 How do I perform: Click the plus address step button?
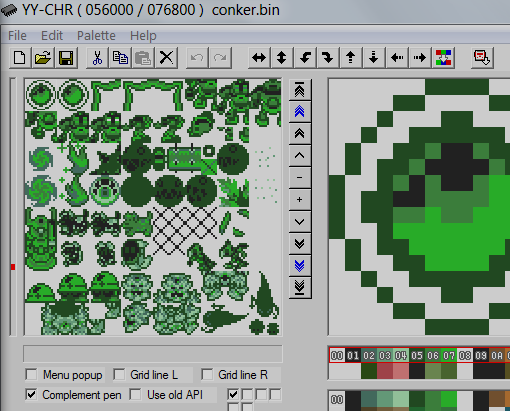[x=300, y=200]
